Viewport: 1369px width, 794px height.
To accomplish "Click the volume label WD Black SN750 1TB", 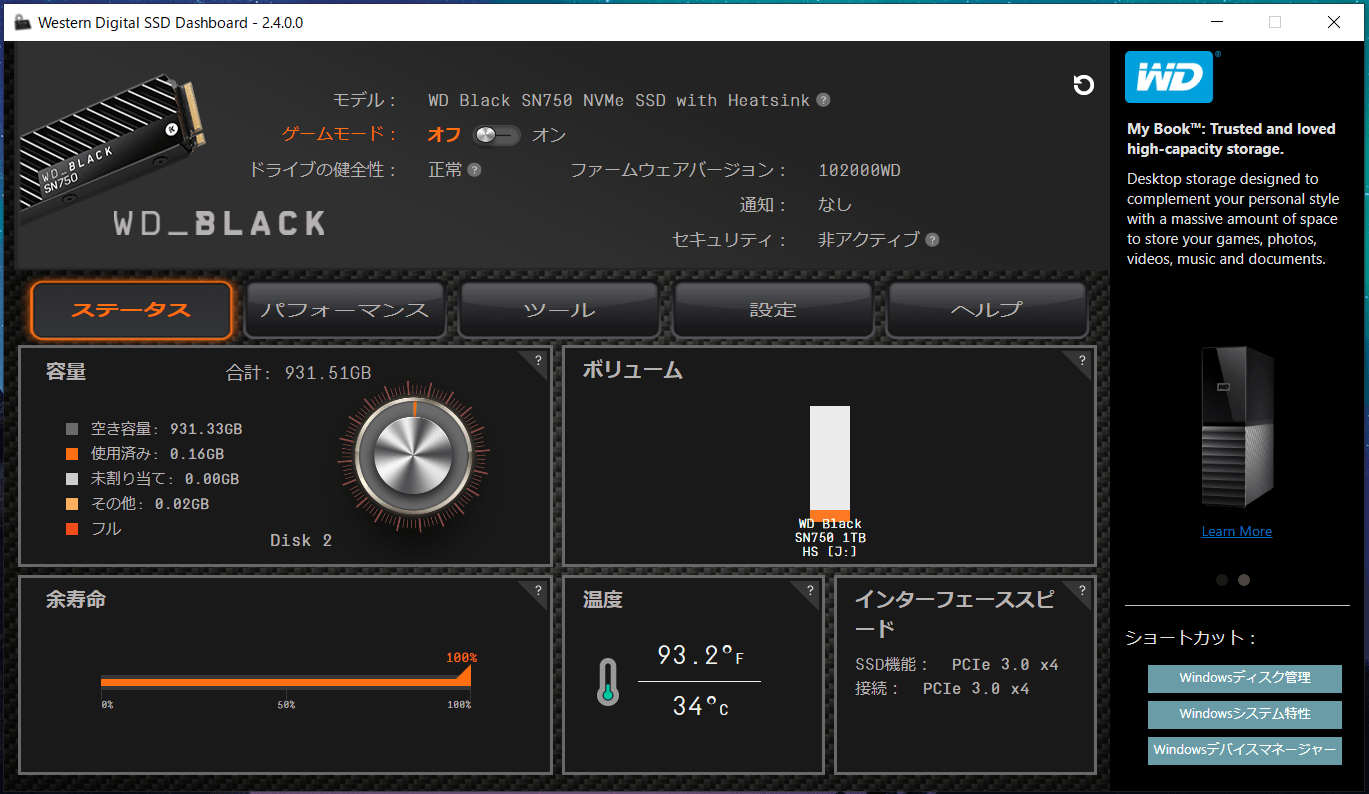I will 830,537.
